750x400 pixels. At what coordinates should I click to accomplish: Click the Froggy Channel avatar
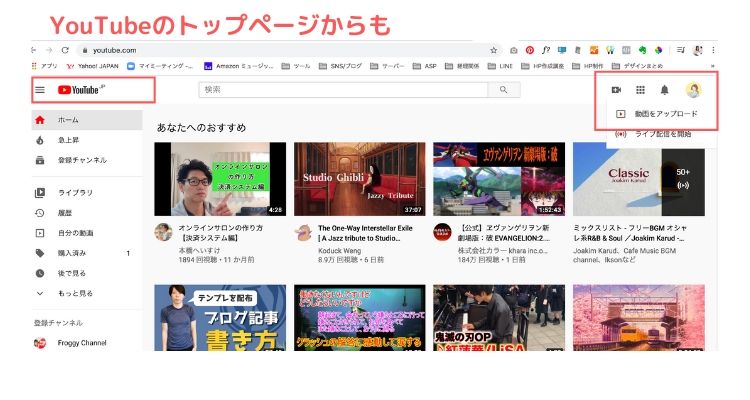pyautogui.click(x=40, y=343)
